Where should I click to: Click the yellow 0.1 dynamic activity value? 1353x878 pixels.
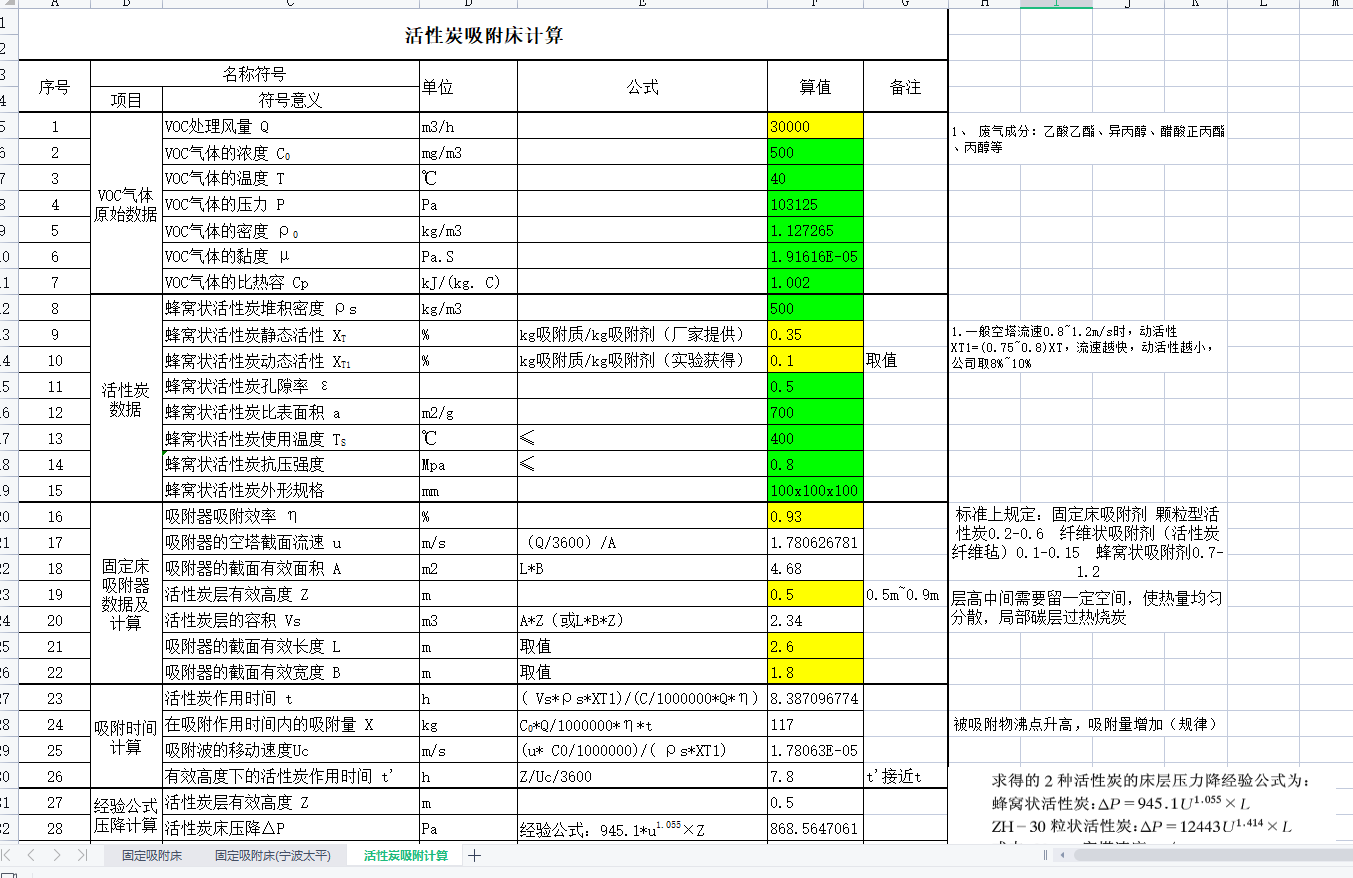click(815, 361)
